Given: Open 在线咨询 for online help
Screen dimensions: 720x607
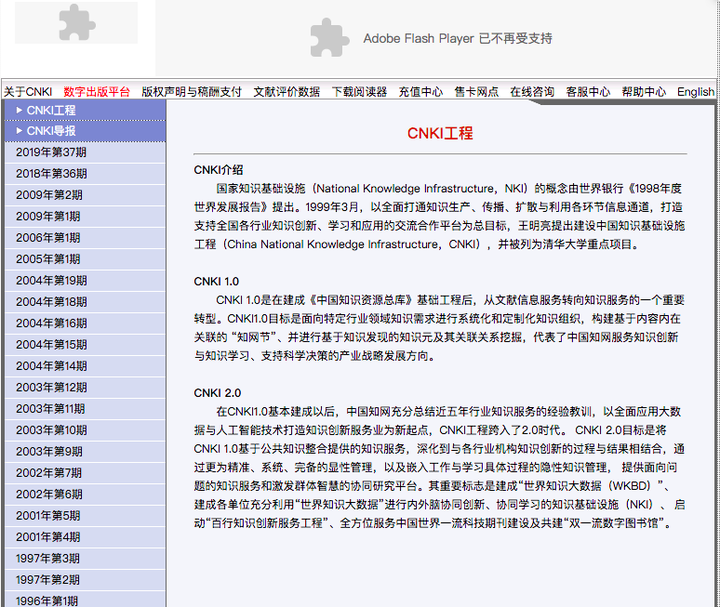Looking at the screenshot, I should tap(532, 91).
